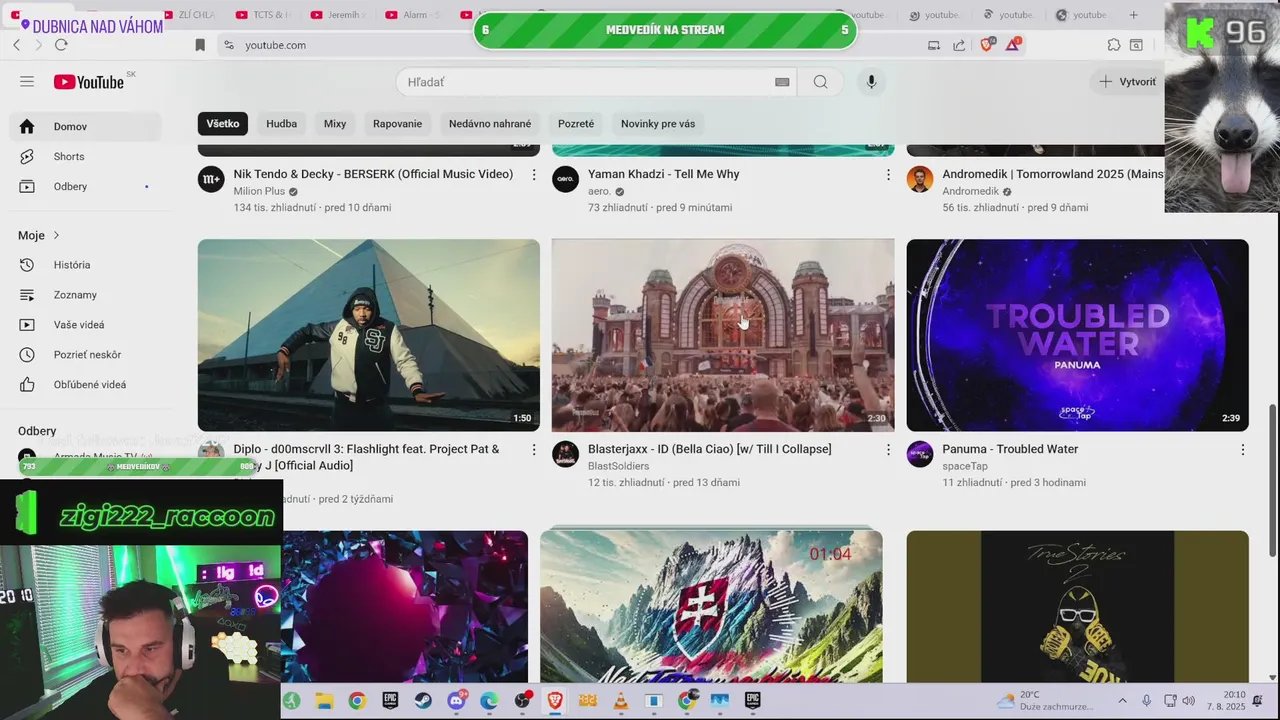This screenshot has width=1280, height=720.
Task: Switch to the Alarm browser tab
Action: [412, 15]
